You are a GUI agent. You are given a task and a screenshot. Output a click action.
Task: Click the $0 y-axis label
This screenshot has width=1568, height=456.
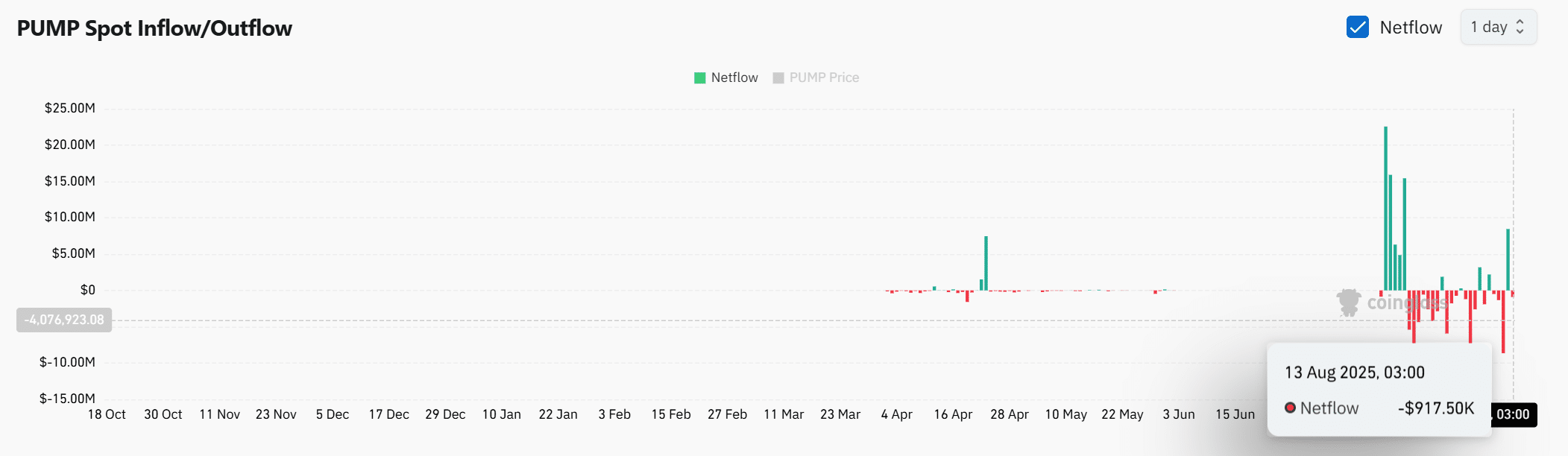coord(87,291)
